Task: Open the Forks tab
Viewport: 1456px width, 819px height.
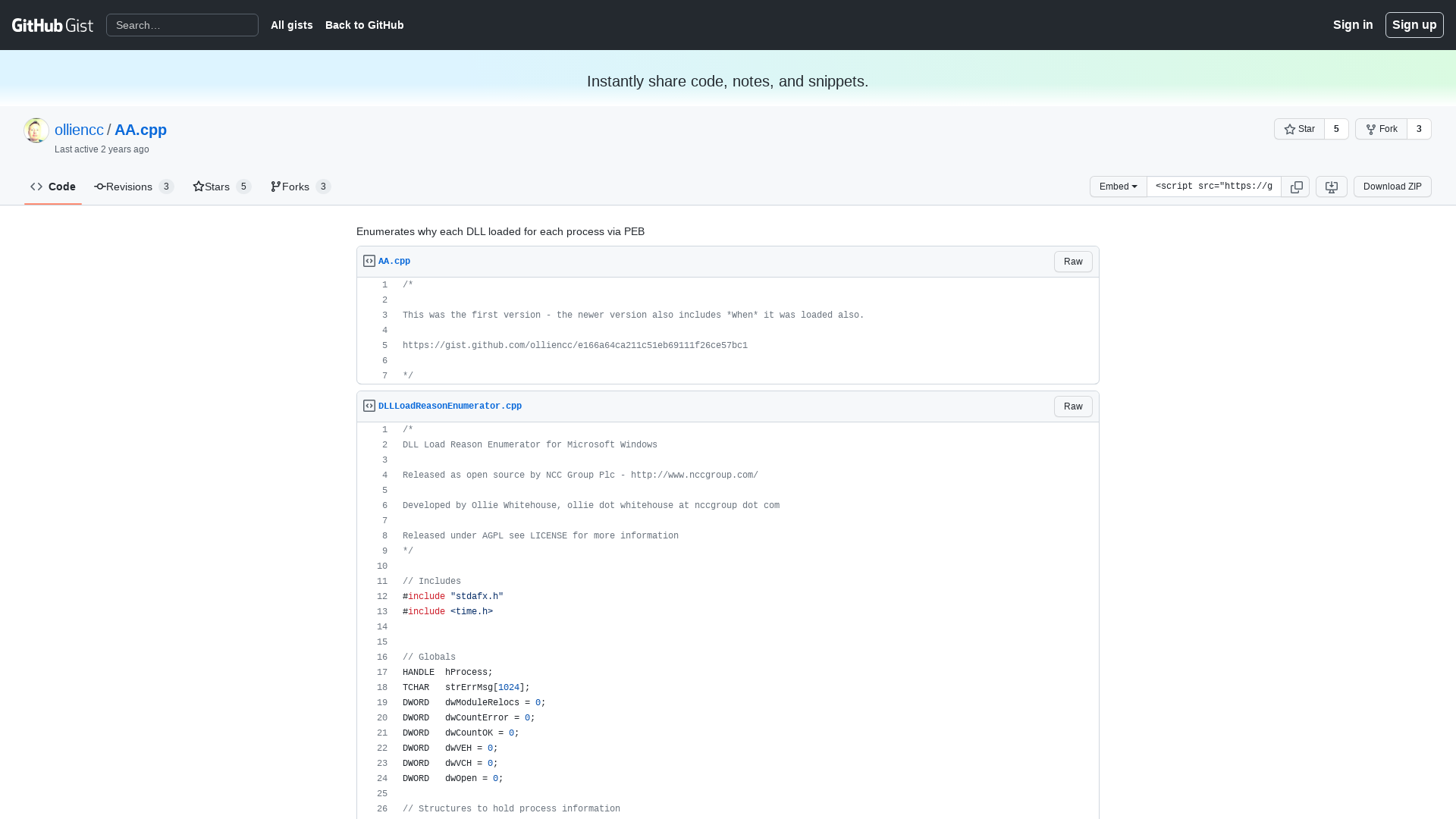Action: tap(301, 187)
